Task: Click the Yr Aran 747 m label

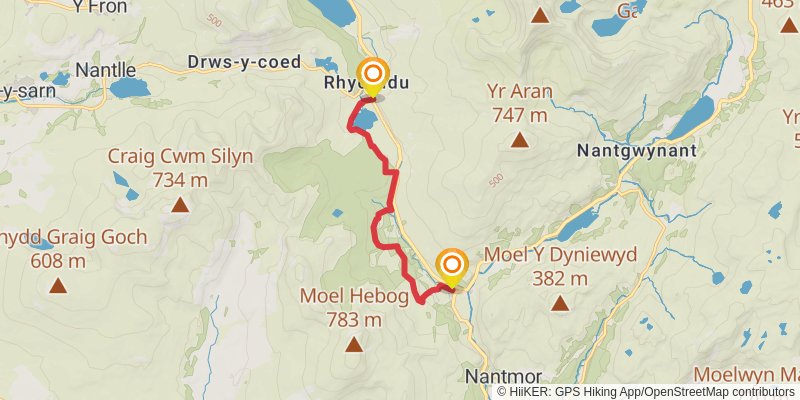Action: tap(519, 104)
